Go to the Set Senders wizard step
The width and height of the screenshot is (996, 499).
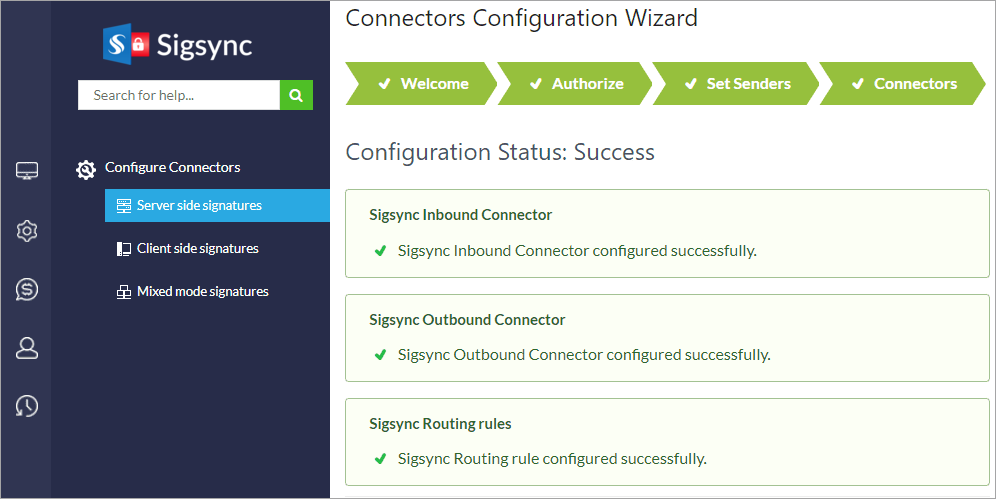pyautogui.click(x=737, y=84)
